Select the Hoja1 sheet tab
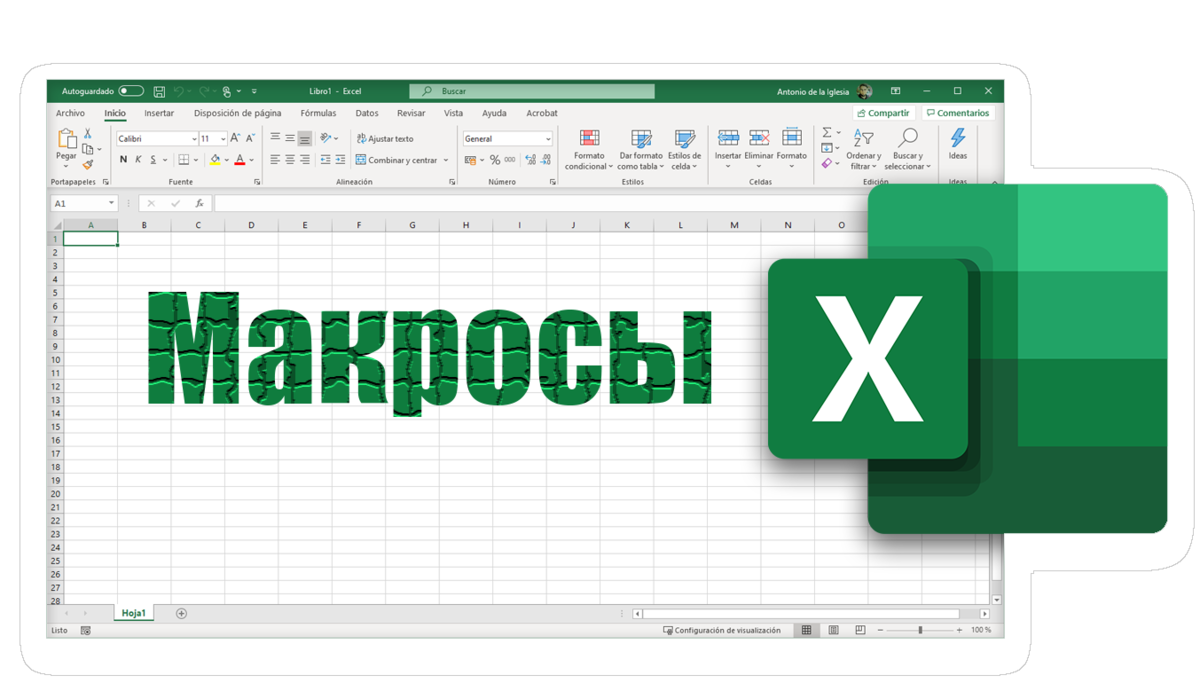The height and width of the screenshot is (699, 1200). pyautogui.click(x=134, y=613)
